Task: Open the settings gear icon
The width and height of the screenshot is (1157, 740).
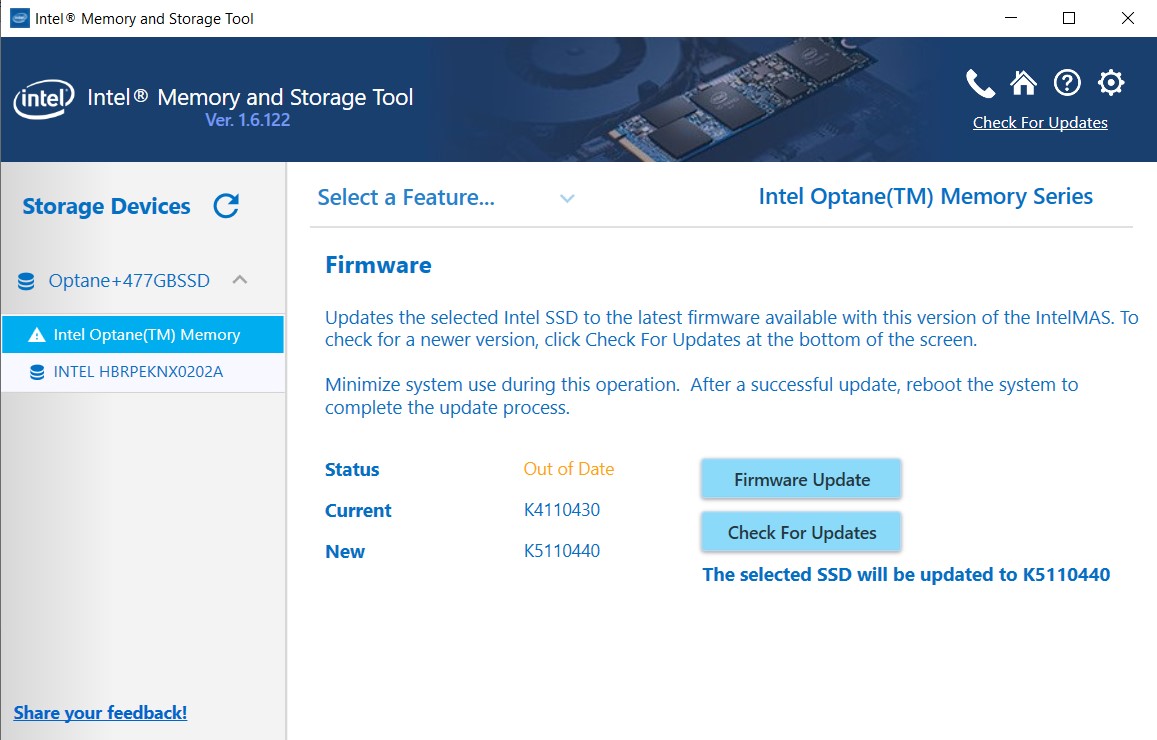Action: (1111, 84)
